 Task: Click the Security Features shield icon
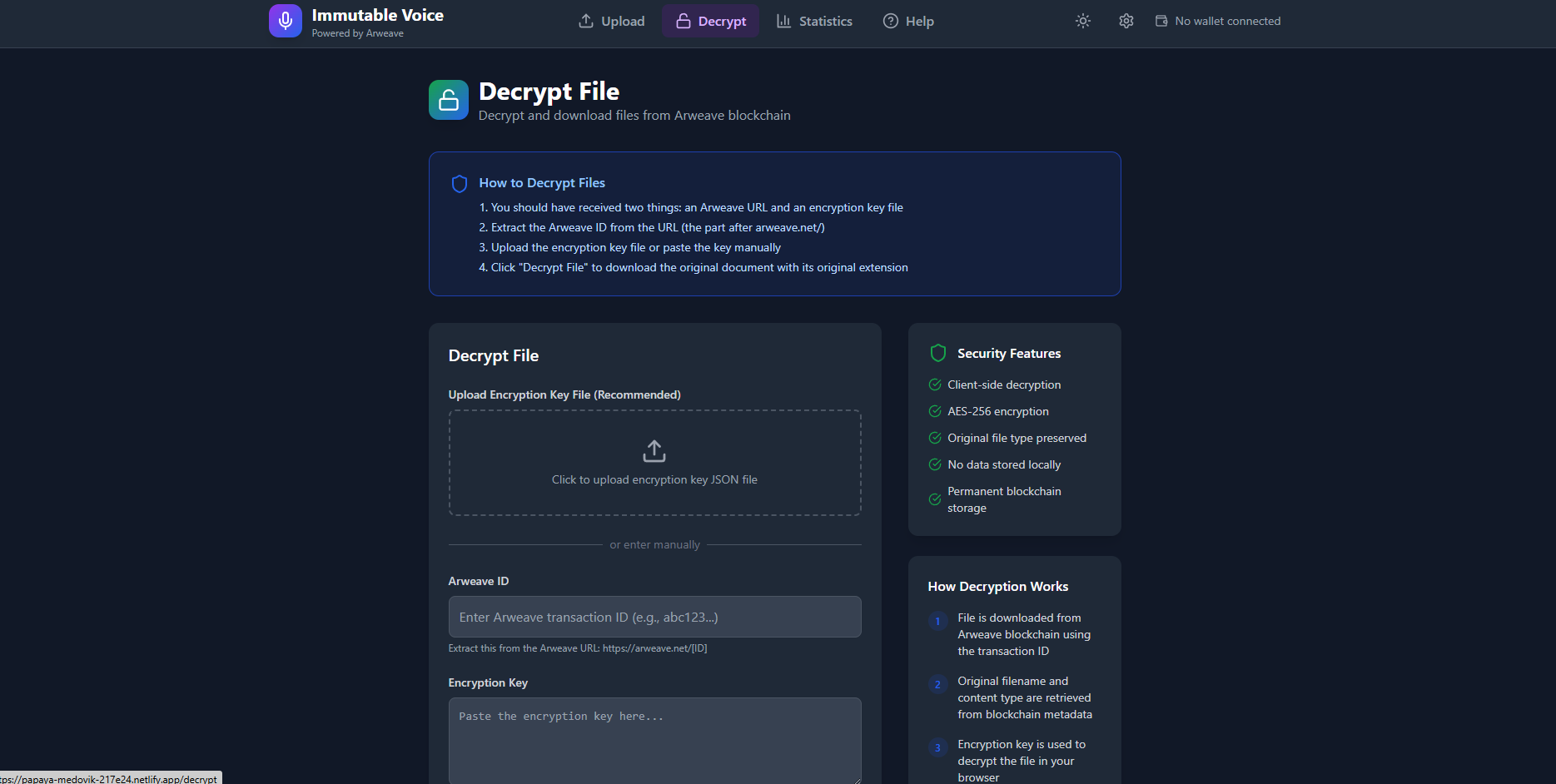click(x=937, y=353)
